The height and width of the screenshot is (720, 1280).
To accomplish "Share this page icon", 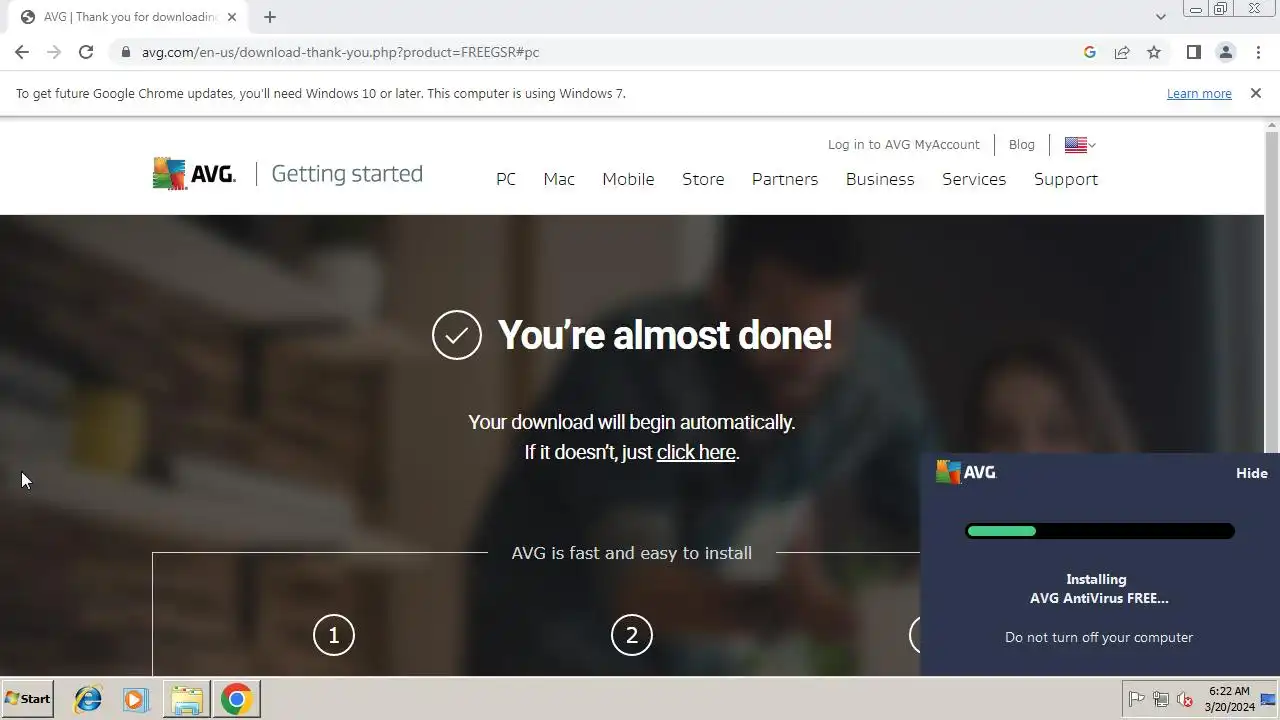I will pos(1122,52).
